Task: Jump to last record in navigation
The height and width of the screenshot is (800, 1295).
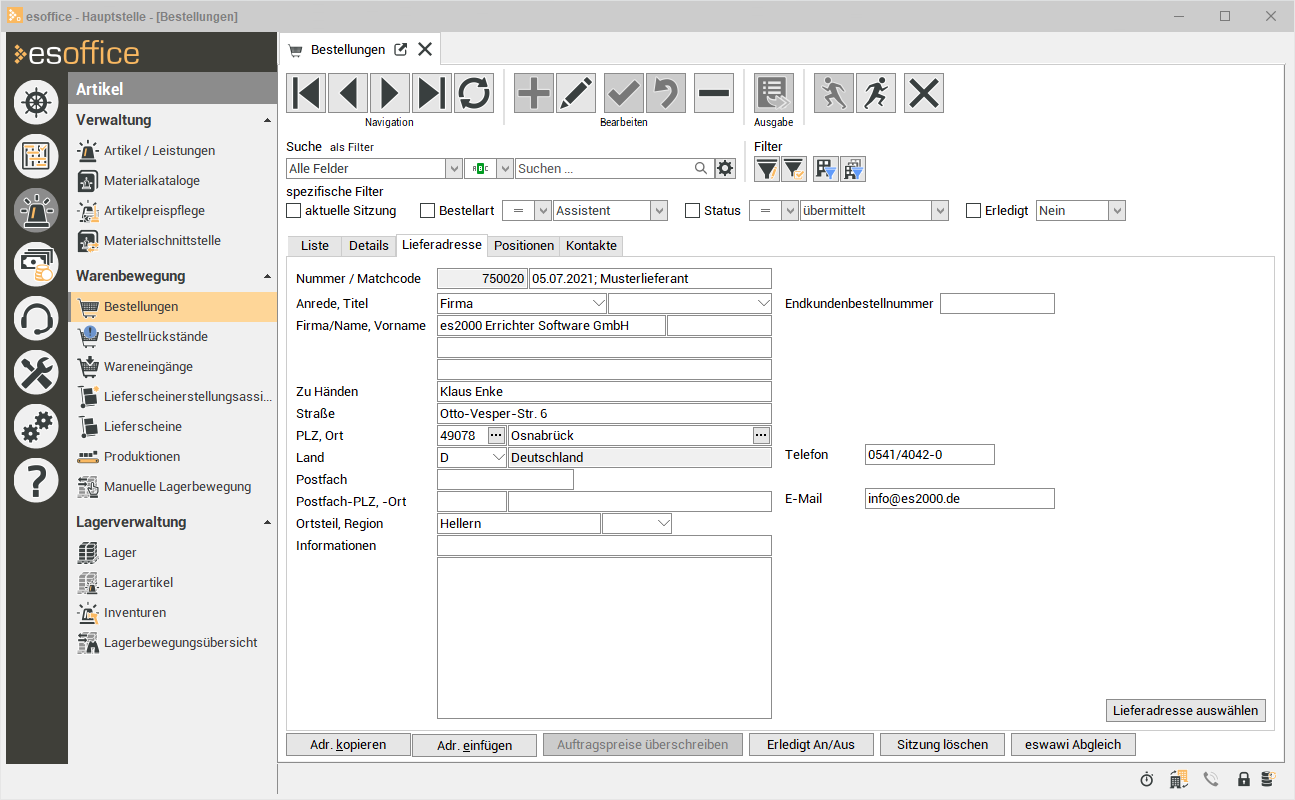Action: pyautogui.click(x=432, y=93)
